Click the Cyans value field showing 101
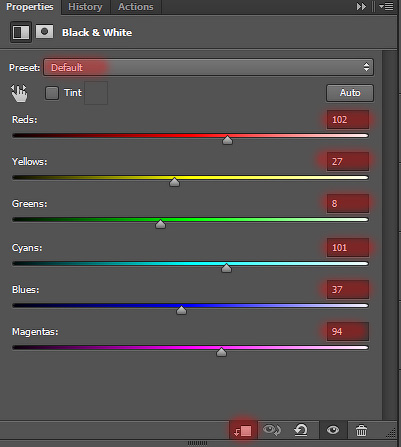The height and width of the screenshot is (447, 401). point(348,248)
